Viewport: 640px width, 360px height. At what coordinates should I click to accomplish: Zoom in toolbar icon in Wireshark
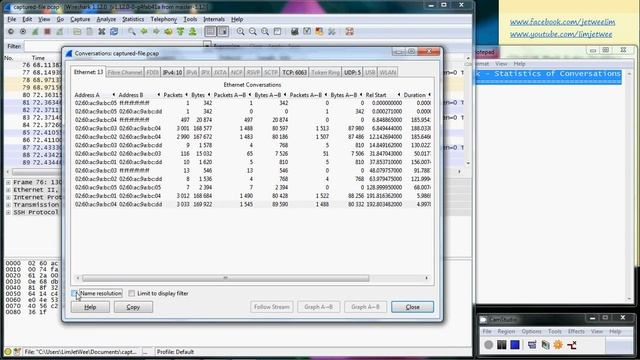pyautogui.click(x=240, y=31)
